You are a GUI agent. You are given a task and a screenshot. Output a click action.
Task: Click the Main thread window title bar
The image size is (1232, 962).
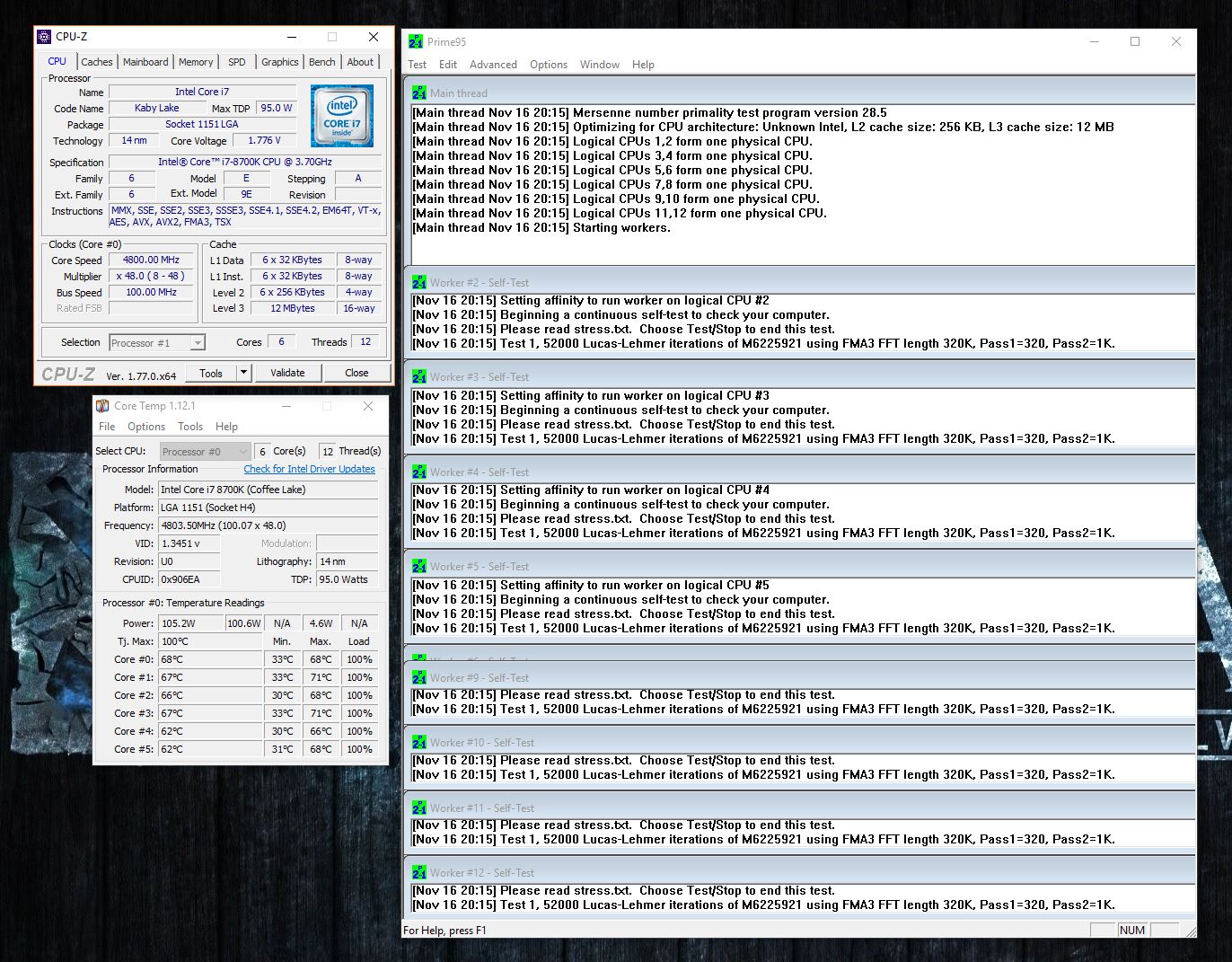coord(799,93)
